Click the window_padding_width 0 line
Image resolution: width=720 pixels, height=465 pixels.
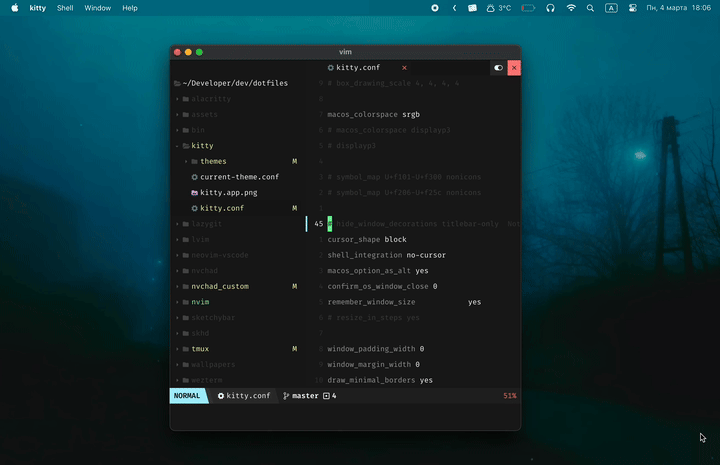[376, 349]
